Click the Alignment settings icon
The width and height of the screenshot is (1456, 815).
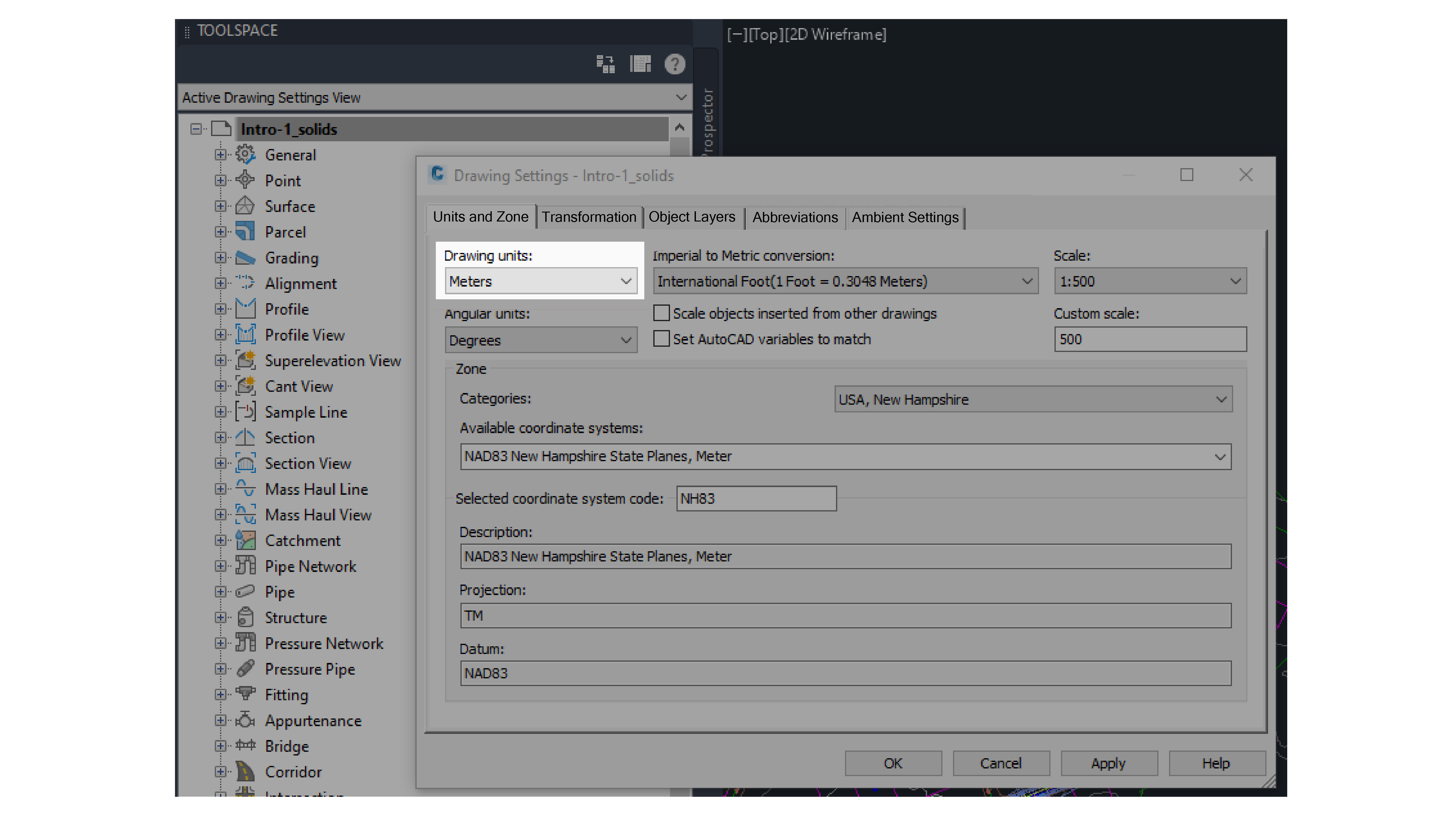[245, 283]
